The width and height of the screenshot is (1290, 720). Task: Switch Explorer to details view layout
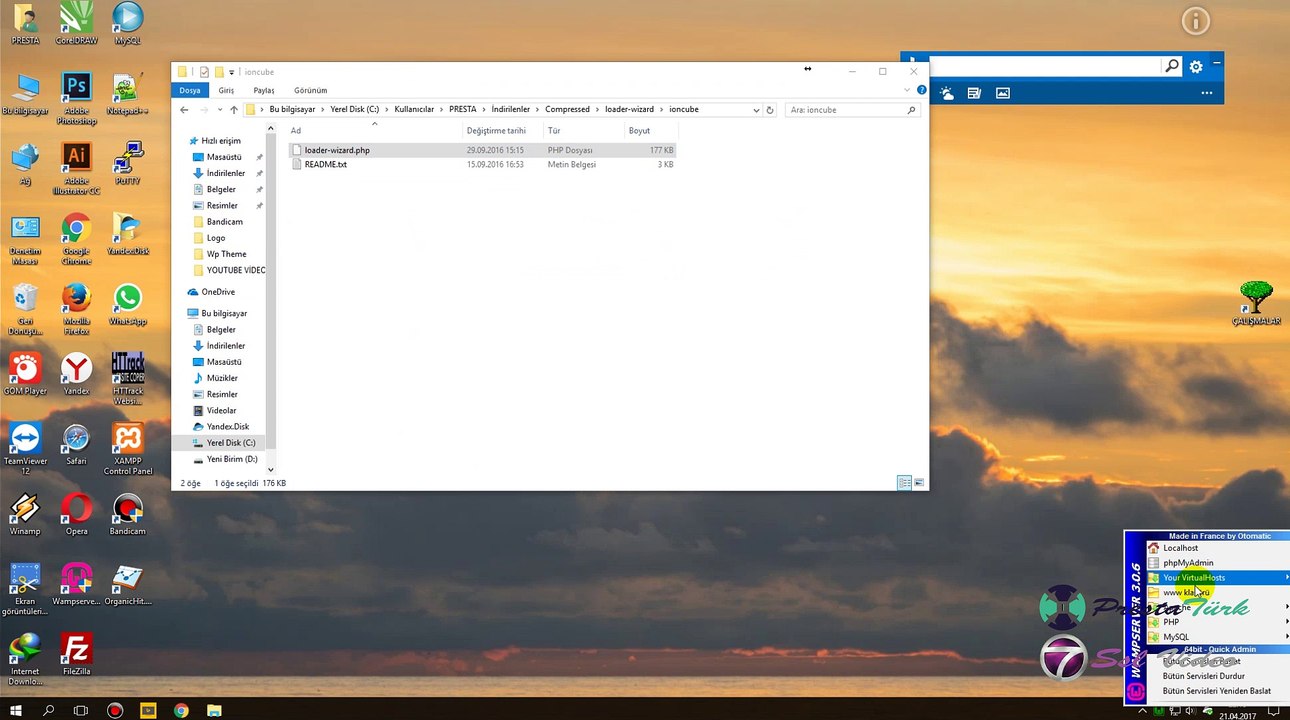pos(904,483)
